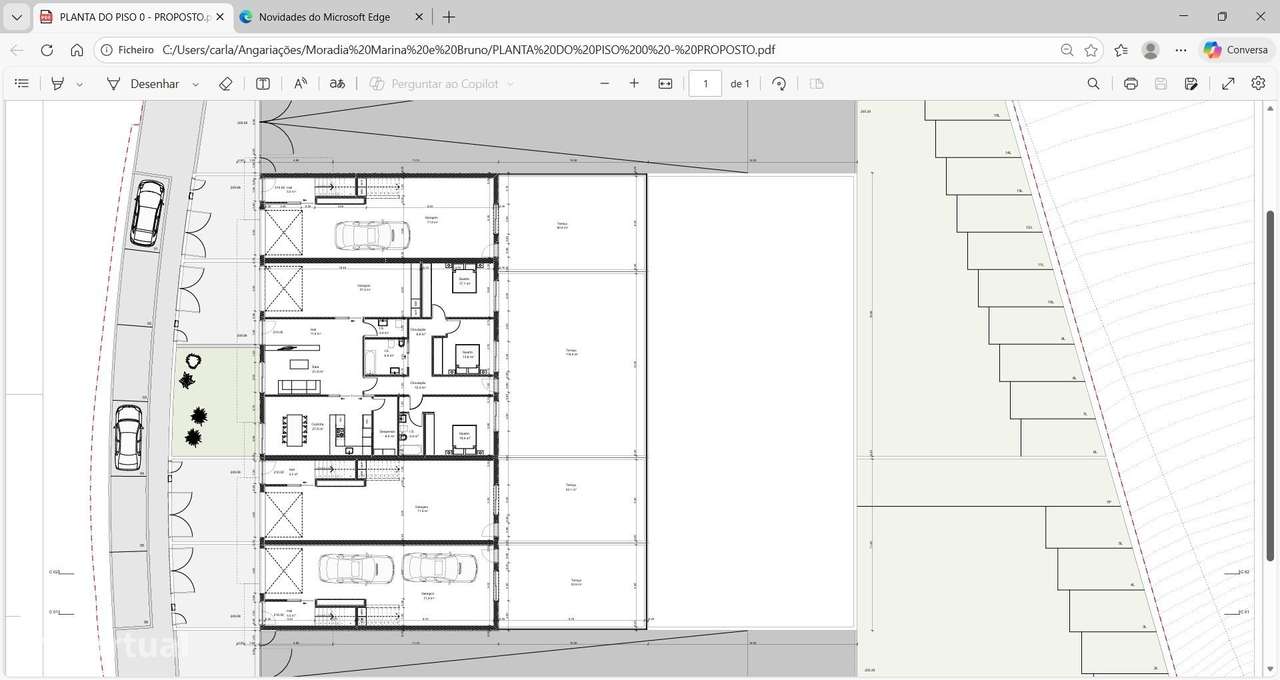Zoom out with the minus button
The width and height of the screenshot is (1280, 680).
[604, 84]
